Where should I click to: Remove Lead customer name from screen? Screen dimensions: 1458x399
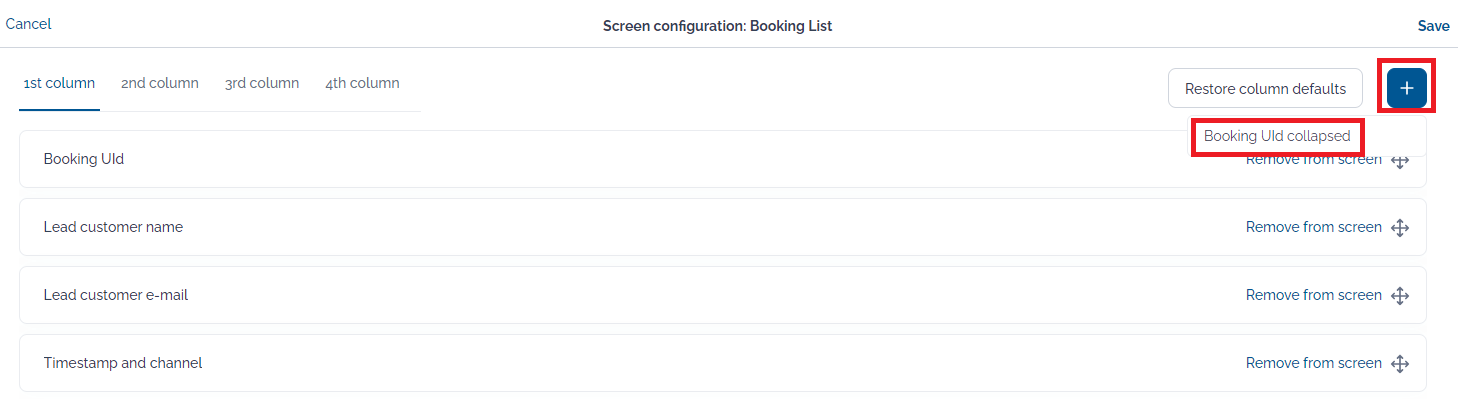point(1313,227)
